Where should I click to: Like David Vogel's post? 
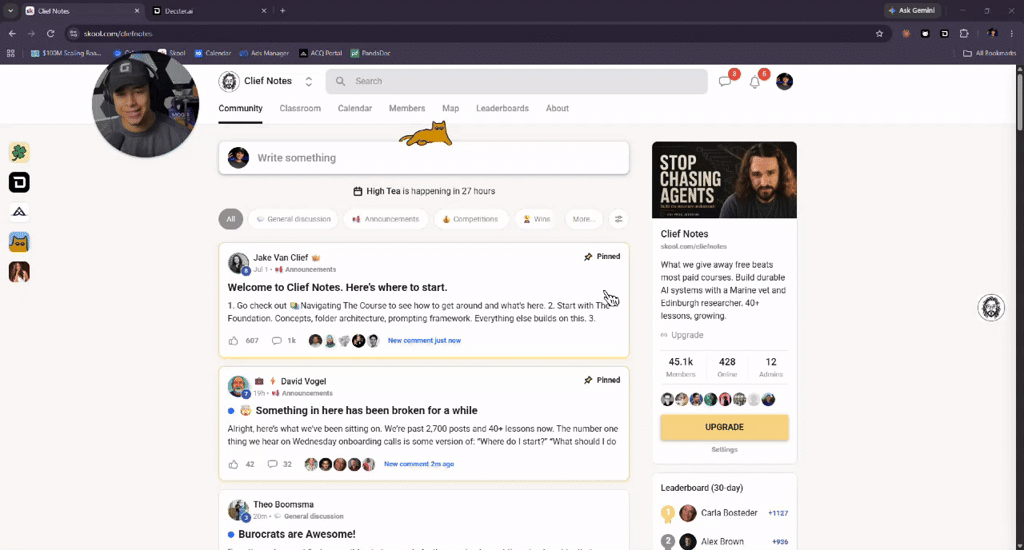pos(233,464)
